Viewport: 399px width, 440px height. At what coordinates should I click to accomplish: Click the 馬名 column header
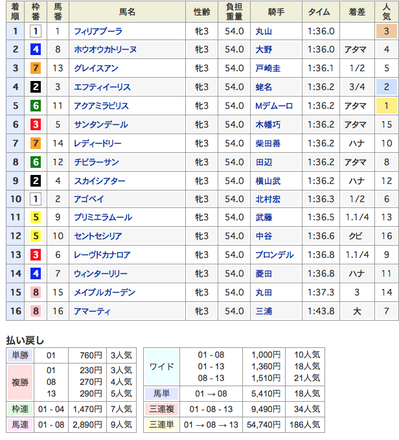pos(127,12)
